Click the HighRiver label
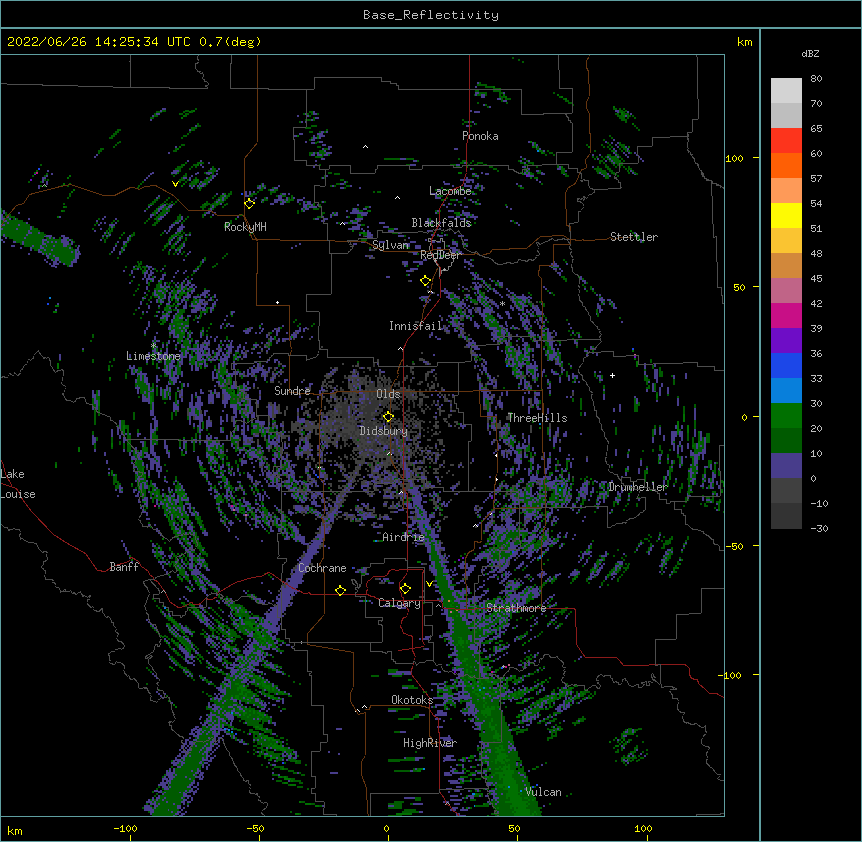Viewport: 862px width, 842px height. [x=430, y=743]
